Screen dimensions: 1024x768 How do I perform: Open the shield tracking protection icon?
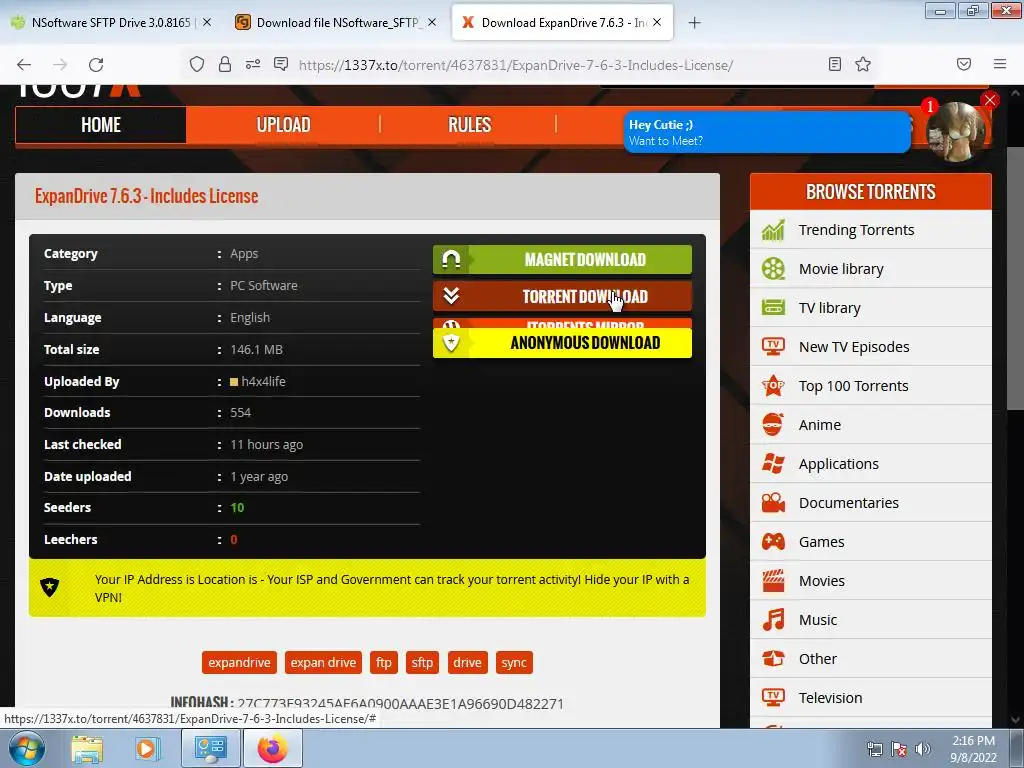tap(197, 64)
